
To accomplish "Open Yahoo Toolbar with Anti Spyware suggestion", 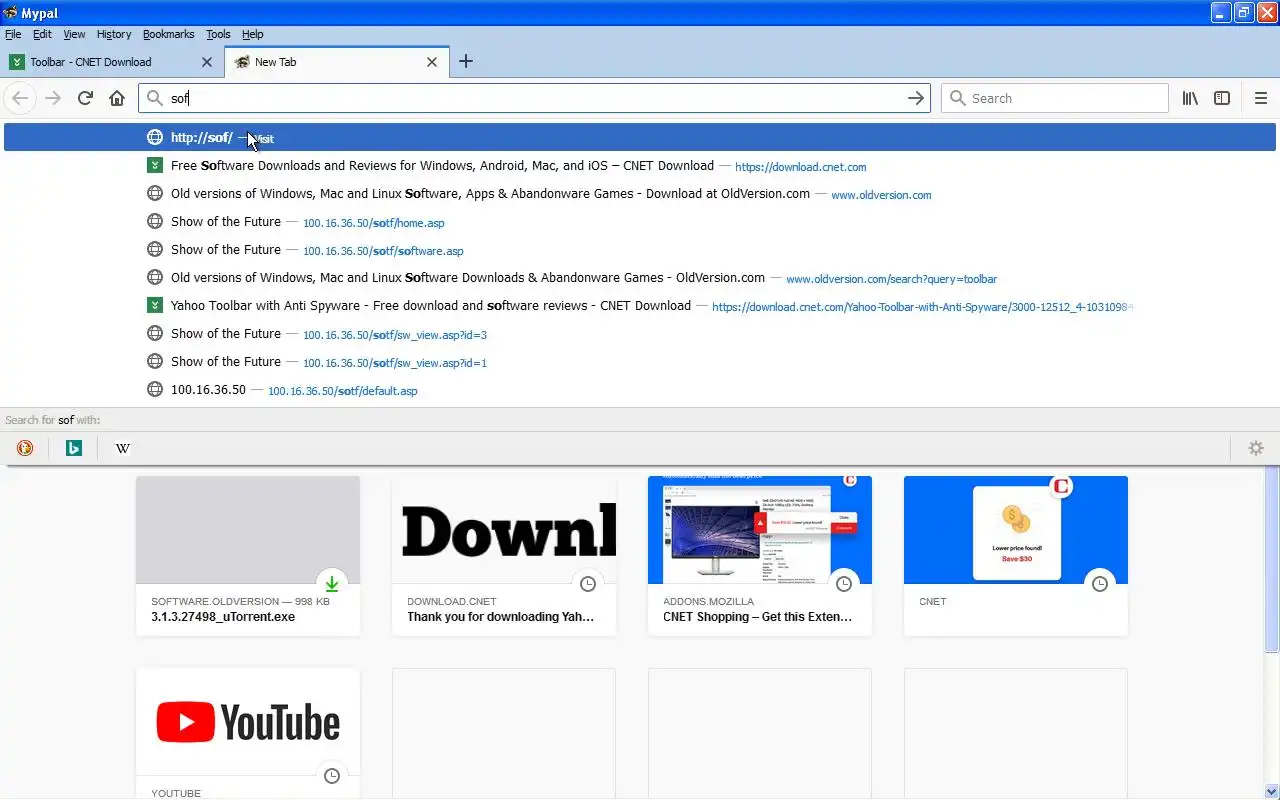I will pos(640,306).
